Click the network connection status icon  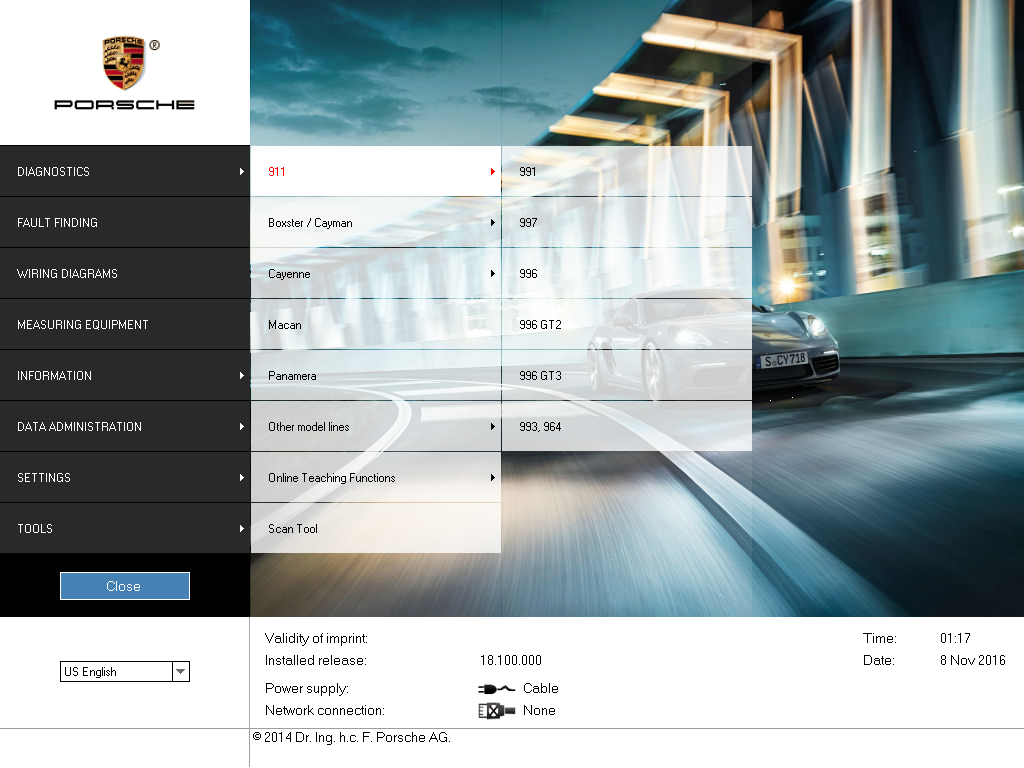point(496,711)
